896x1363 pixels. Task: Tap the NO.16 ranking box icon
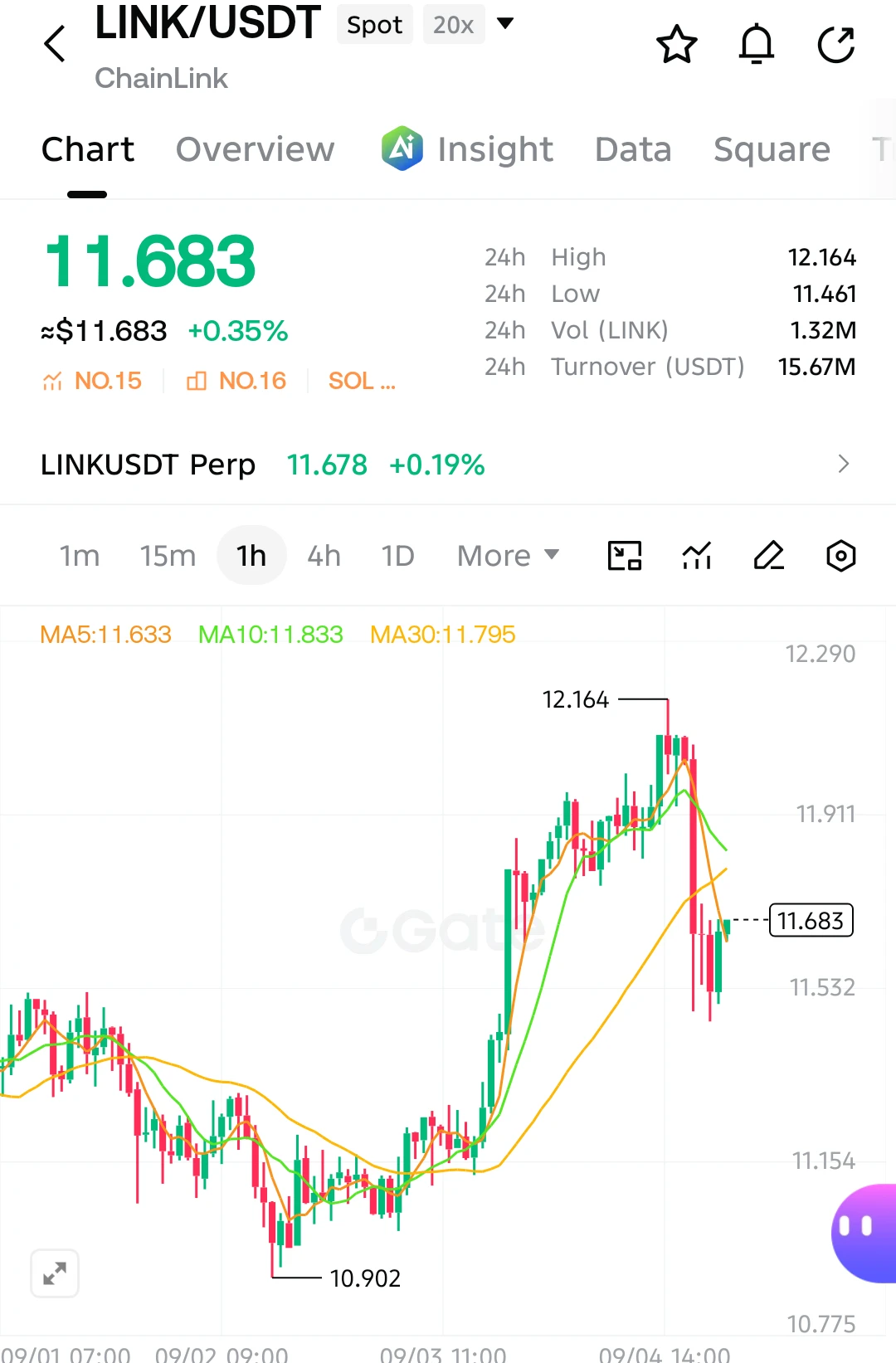coord(197,381)
